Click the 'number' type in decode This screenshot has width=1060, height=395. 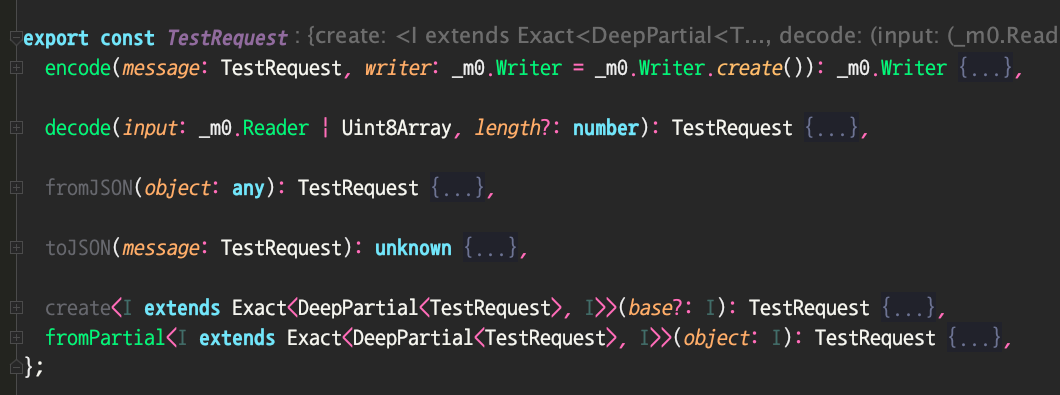606,128
